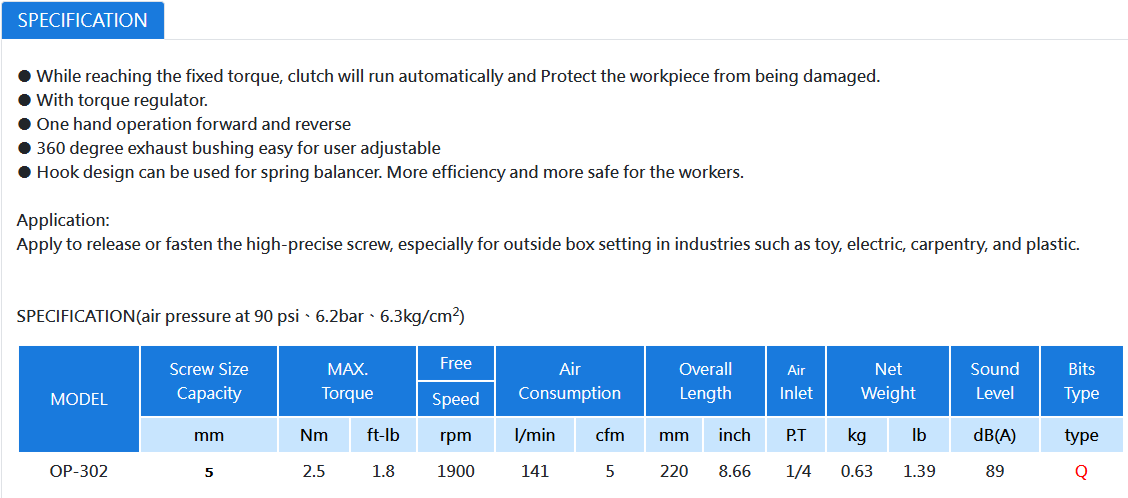Select the kg unit cell
This screenshot has width=1128, height=498.
(x=857, y=435)
